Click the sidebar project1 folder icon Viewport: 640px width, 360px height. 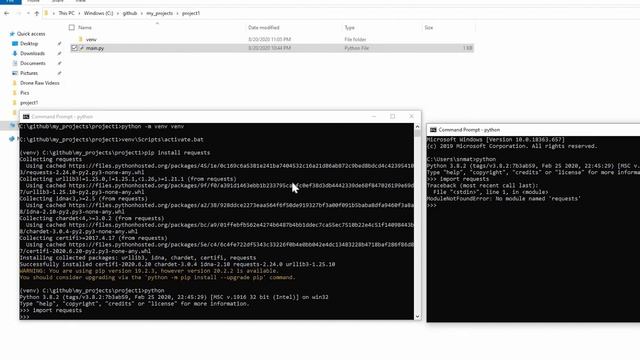point(15,103)
